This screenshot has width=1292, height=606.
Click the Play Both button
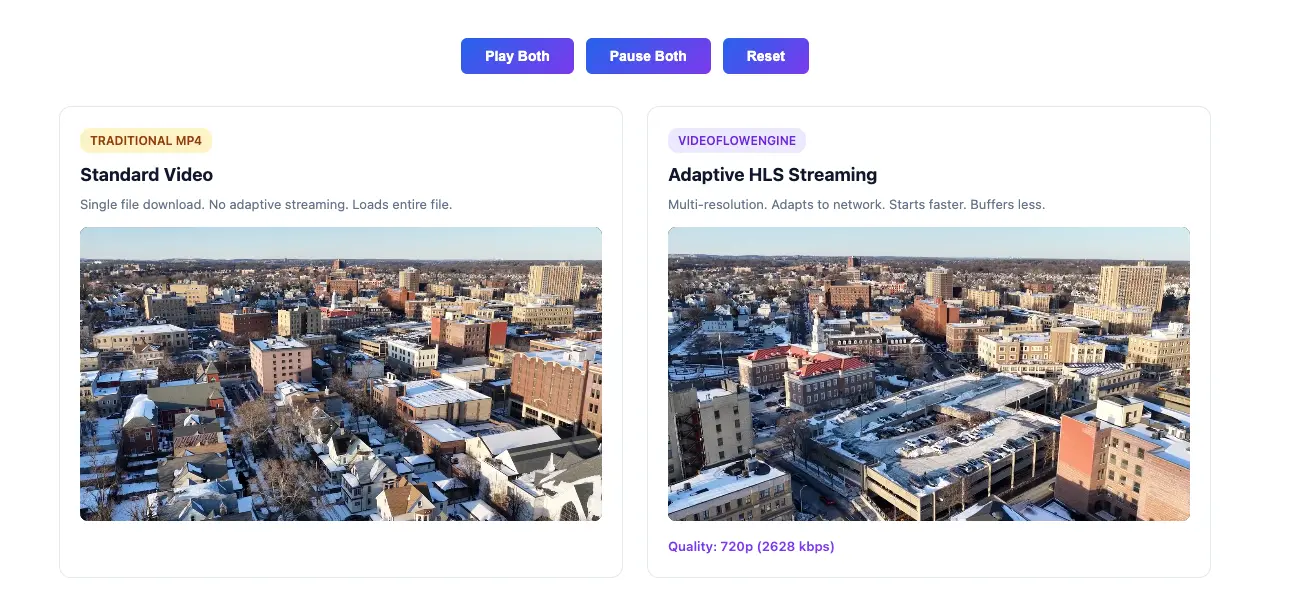click(517, 56)
